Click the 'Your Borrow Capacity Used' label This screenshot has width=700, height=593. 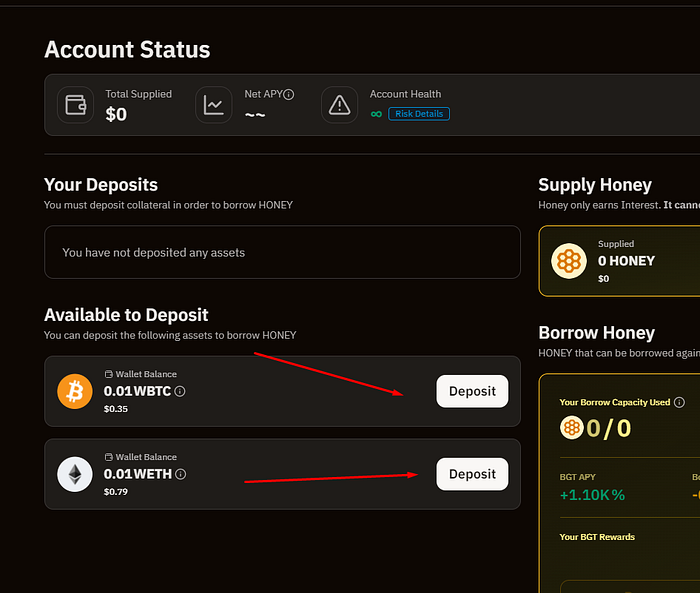pyautogui.click(x=615, y=402)
